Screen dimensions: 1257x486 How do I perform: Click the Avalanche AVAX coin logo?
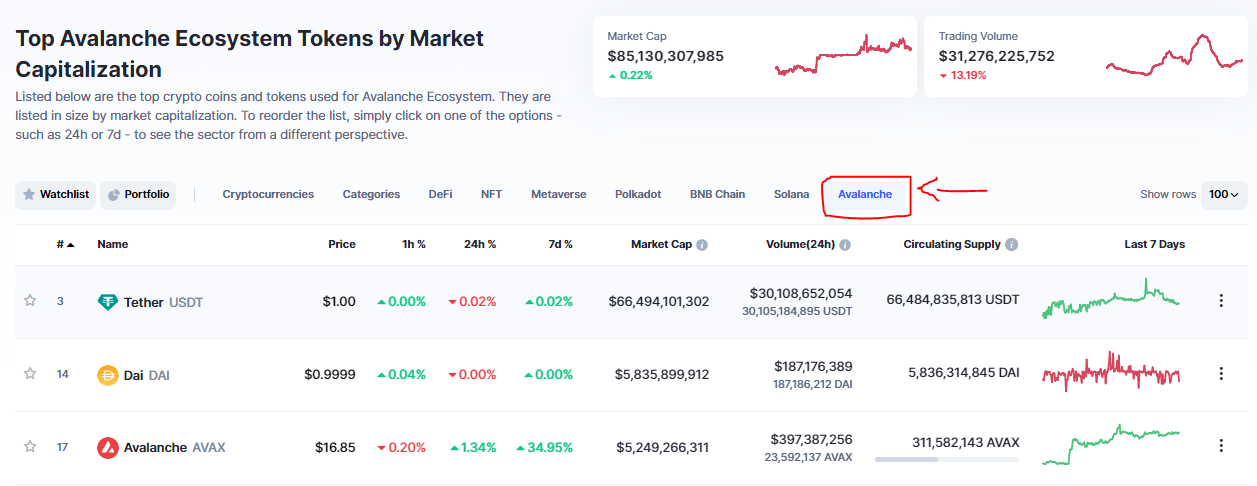pyautogui.click(x=107, y=448)
